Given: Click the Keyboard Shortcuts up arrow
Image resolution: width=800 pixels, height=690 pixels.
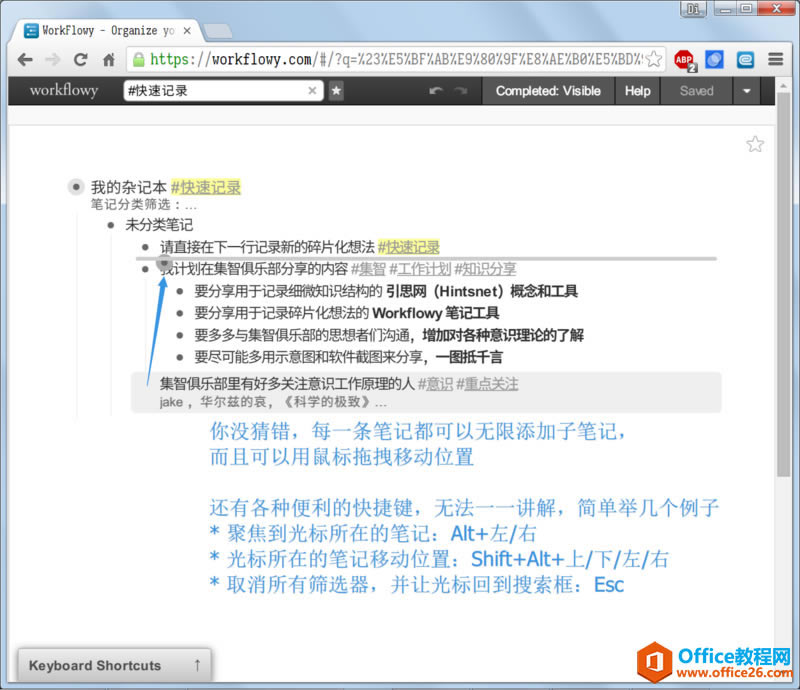Looking at the screenshot, I should 197,665.
